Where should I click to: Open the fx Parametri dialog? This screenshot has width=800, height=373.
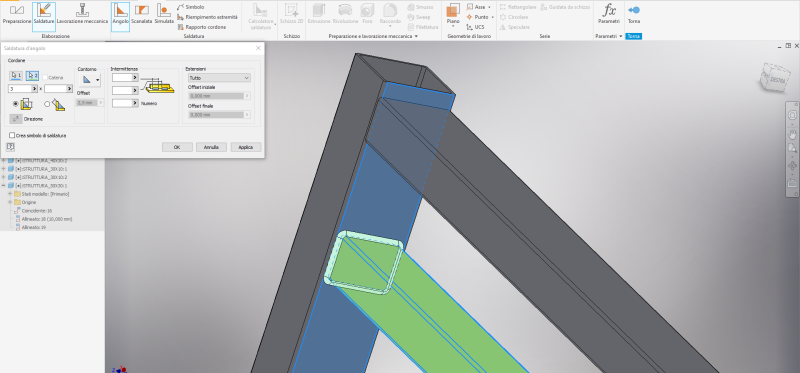pos(609,14)
